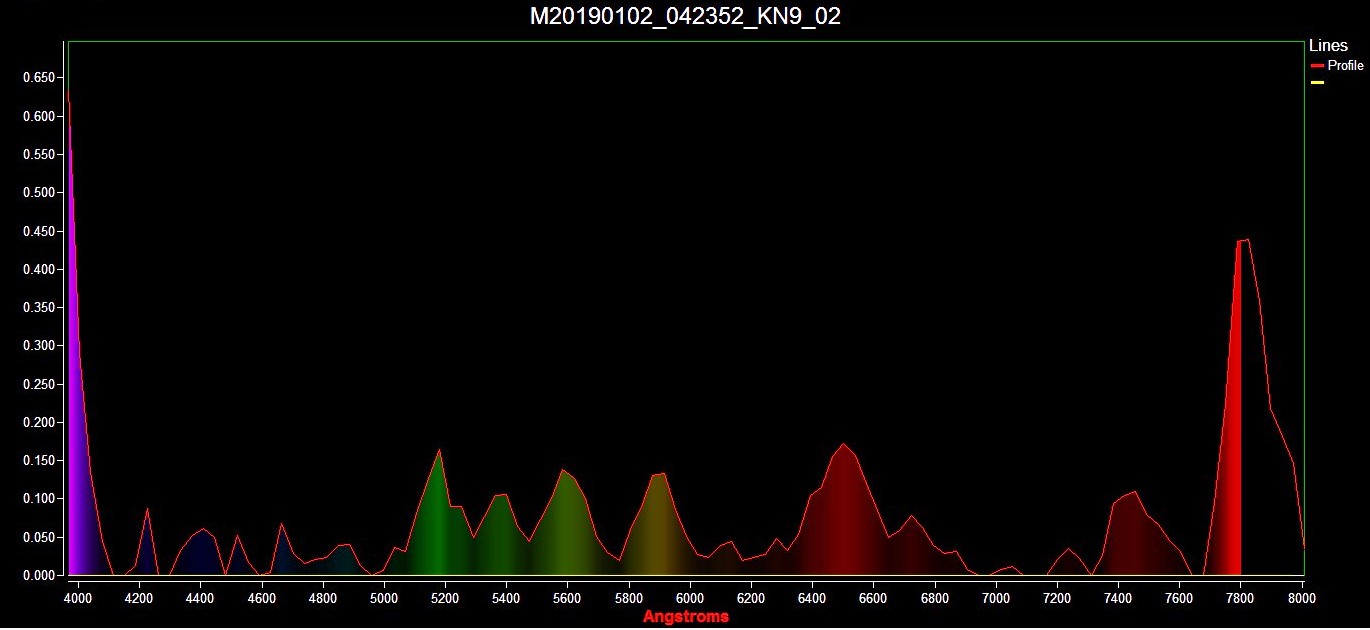Click the 0.050 y-axis tick label
The image size is (1370, 630).
coord(39,537)
